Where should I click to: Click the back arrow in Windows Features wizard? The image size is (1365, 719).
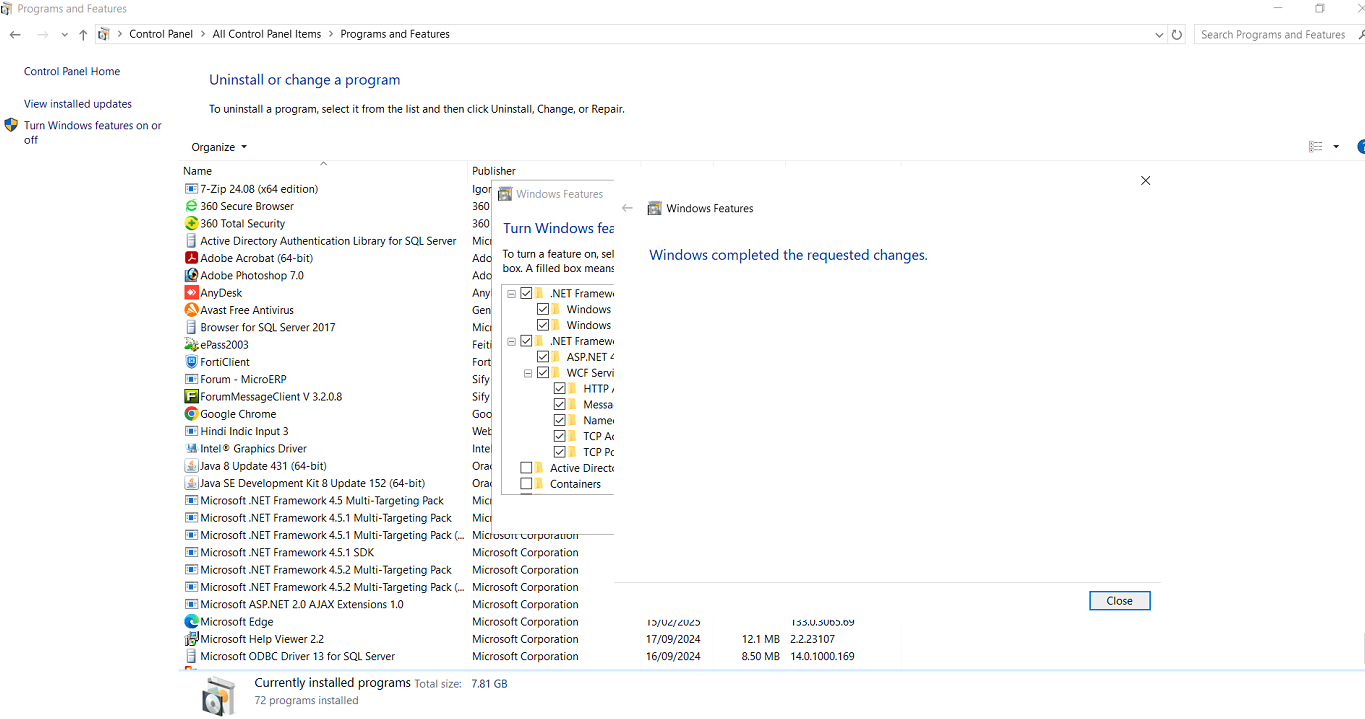[627, 208]
